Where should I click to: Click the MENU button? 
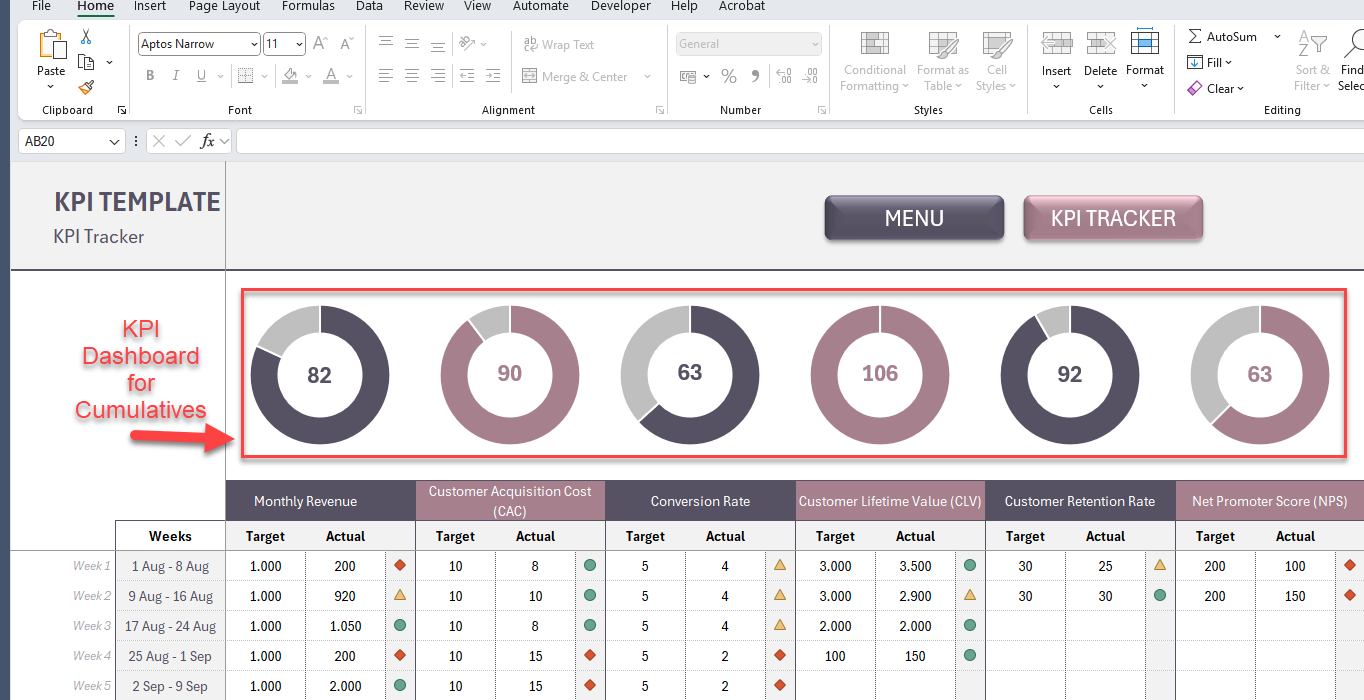pos(913,217)
